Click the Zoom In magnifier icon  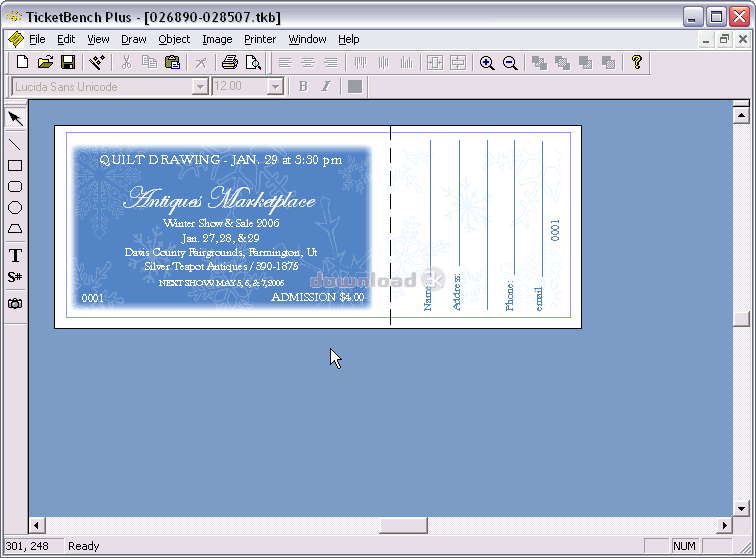[x=487, y=63]
